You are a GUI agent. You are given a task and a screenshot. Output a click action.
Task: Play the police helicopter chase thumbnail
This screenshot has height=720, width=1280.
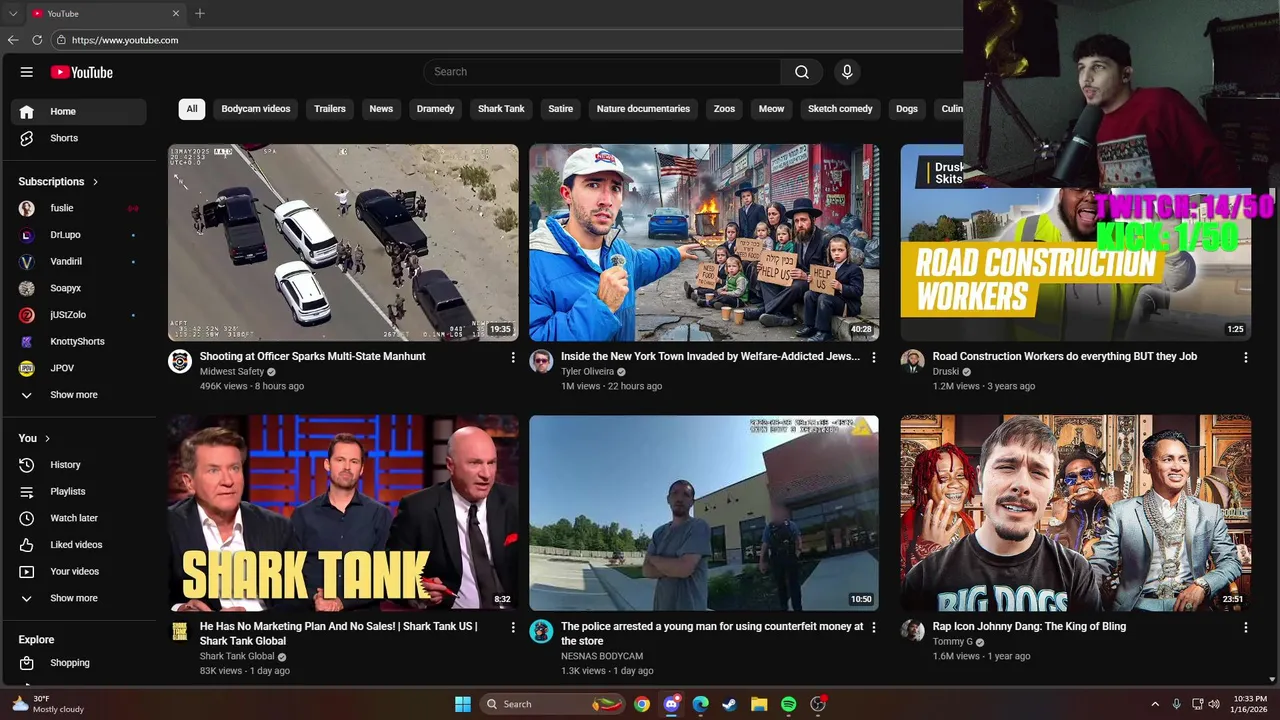343,243
